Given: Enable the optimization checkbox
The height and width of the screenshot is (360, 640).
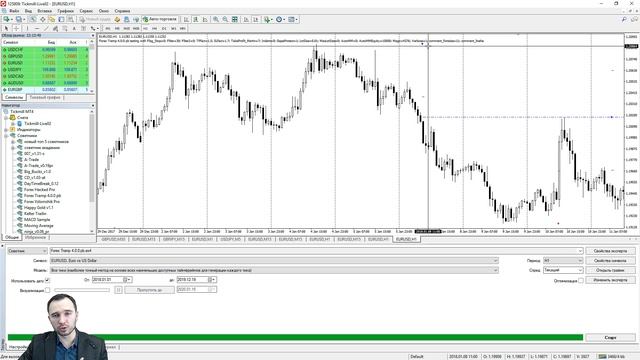Looking at the screenshot, I should coord(580,280).
